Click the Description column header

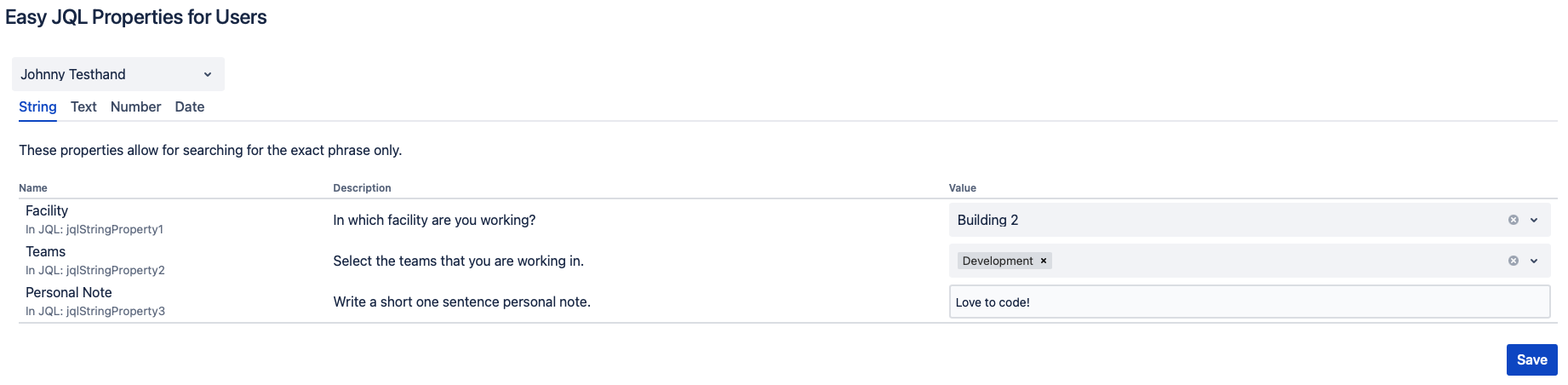362,188
